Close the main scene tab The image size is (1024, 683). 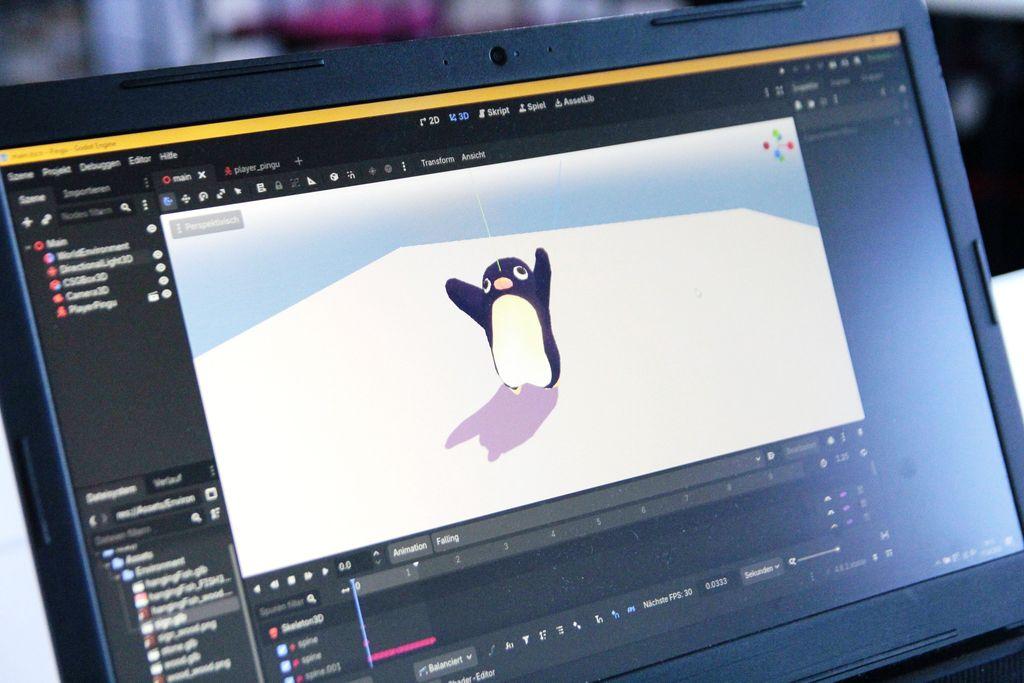(x=202, y=175)
